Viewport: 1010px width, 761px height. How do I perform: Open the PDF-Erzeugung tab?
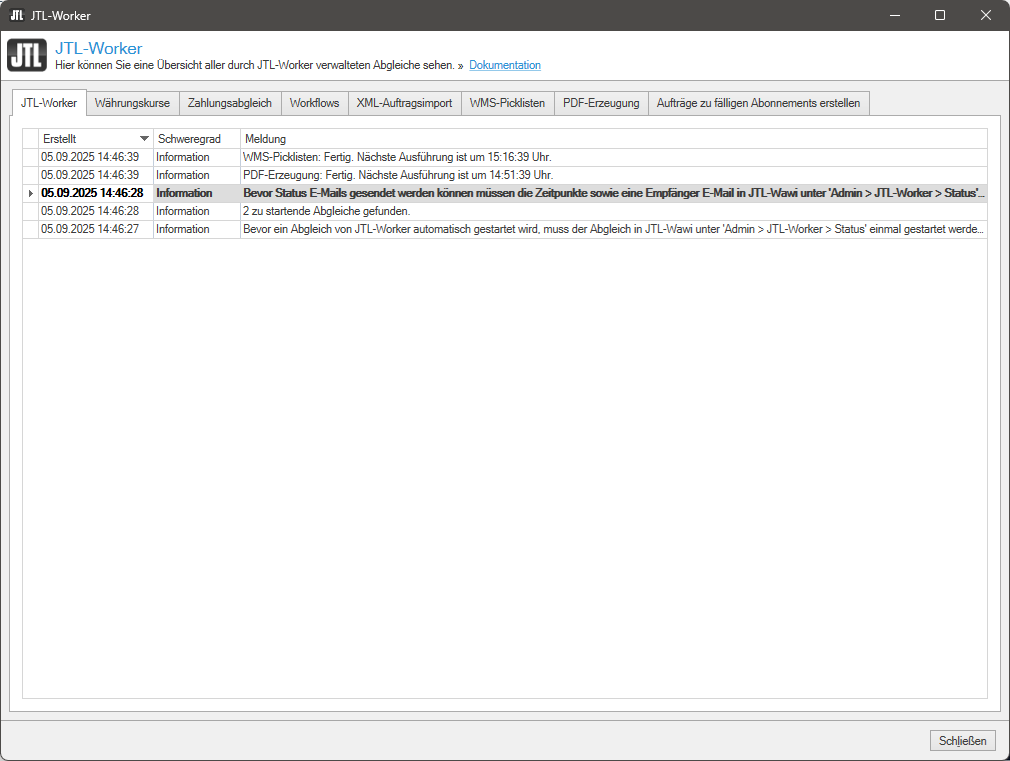pyautogui.click(x=600, y=103)
